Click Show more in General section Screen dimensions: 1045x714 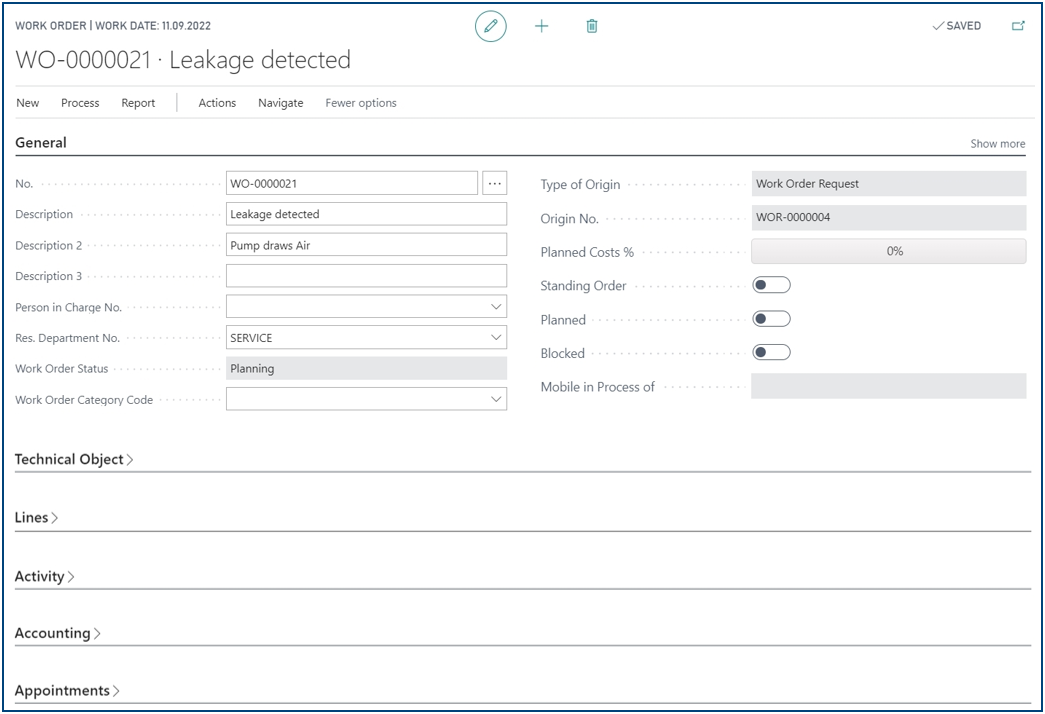tap(998, 143)
